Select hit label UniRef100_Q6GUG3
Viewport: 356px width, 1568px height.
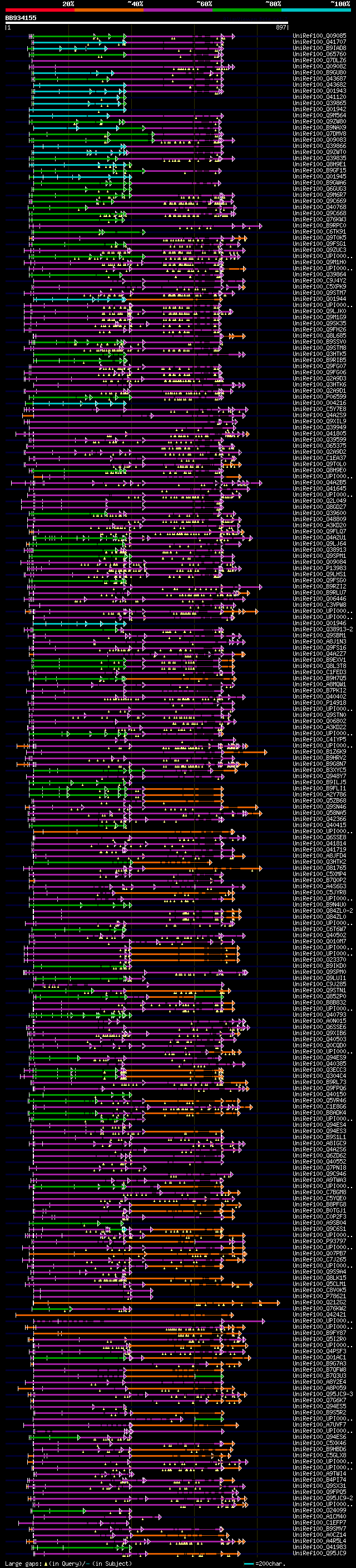319,189
